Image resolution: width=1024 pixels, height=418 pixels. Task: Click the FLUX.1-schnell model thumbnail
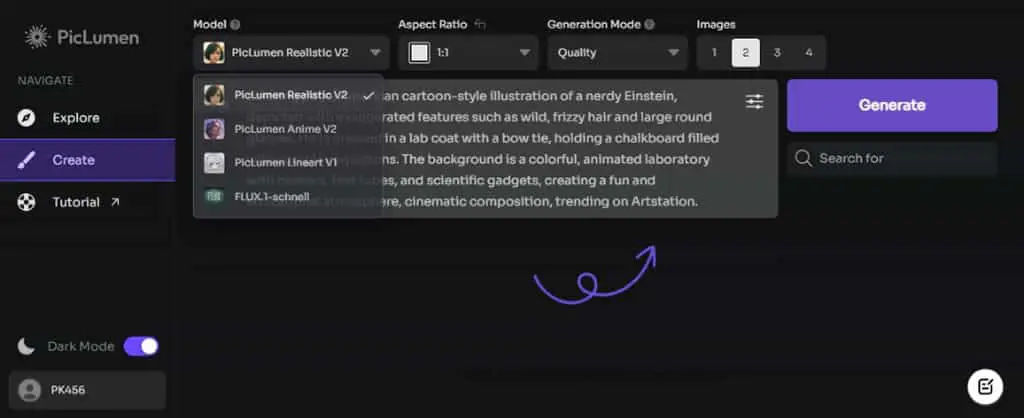(214, 196)
